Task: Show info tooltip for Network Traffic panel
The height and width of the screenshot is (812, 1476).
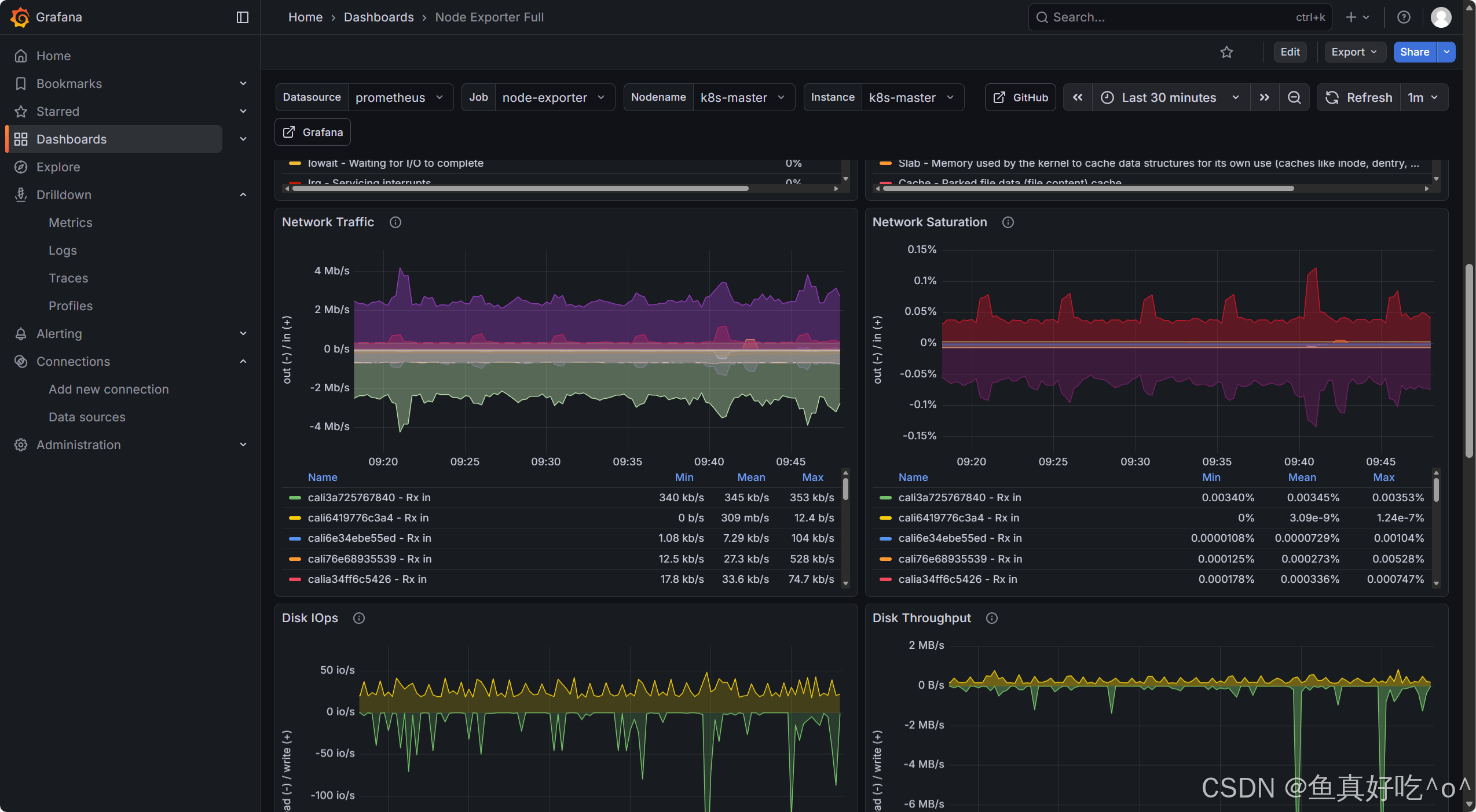Action: [395, 222]
